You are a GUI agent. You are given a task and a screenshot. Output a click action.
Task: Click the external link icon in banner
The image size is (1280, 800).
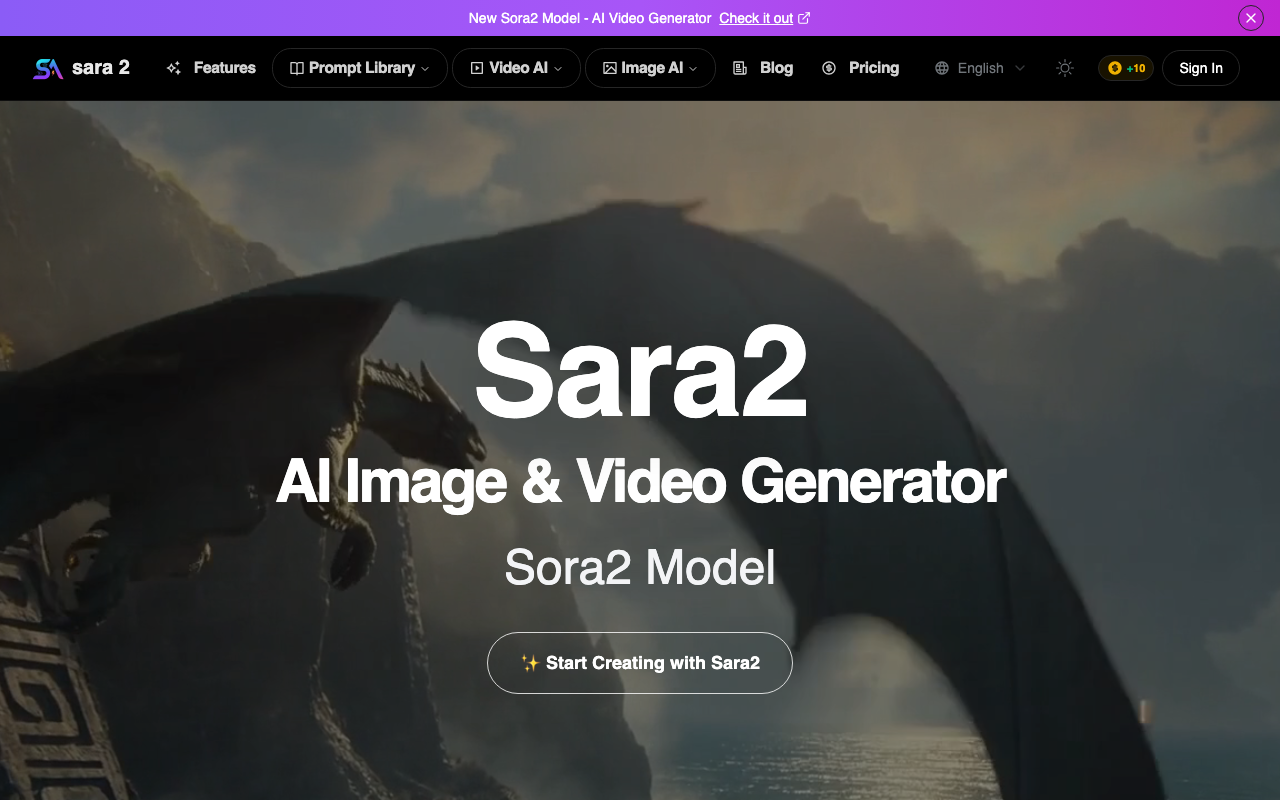point(804,18)
